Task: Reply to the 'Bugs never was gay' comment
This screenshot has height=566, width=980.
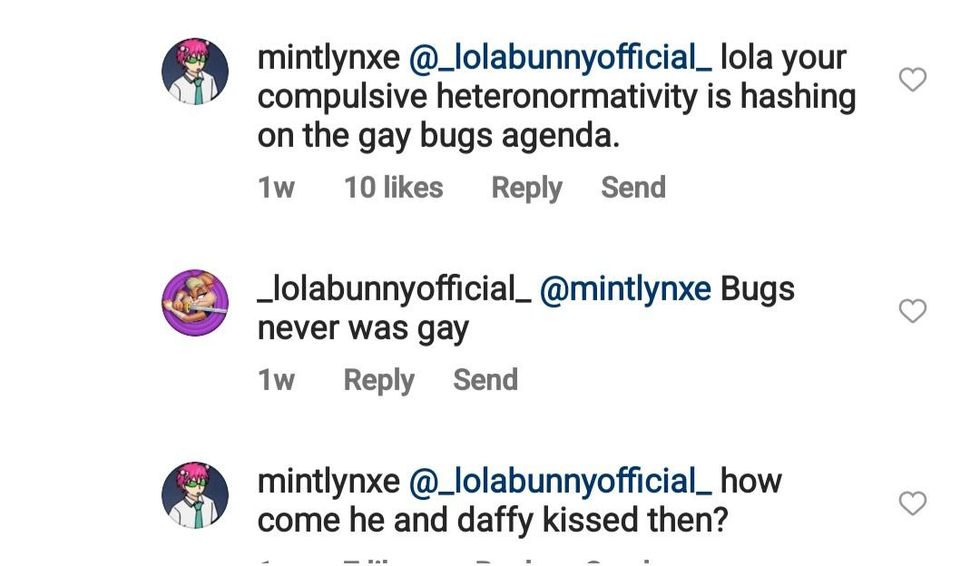Action: (378, 380)
